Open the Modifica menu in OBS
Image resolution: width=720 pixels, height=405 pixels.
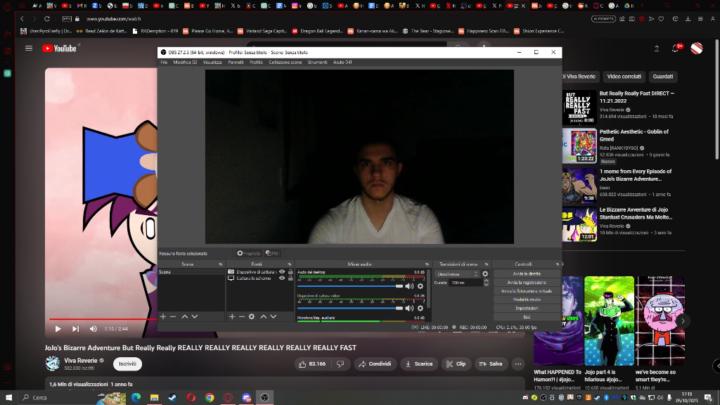[185, 62]
